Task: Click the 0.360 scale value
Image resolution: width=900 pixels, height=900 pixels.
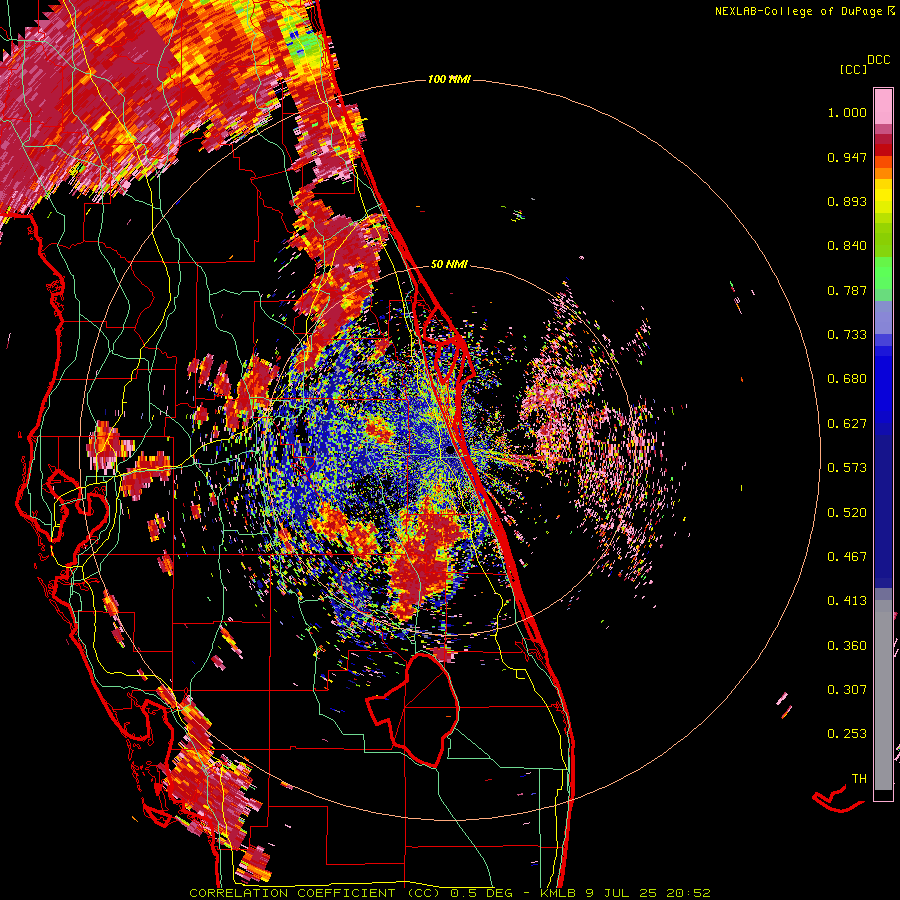Action: point(847,646)
